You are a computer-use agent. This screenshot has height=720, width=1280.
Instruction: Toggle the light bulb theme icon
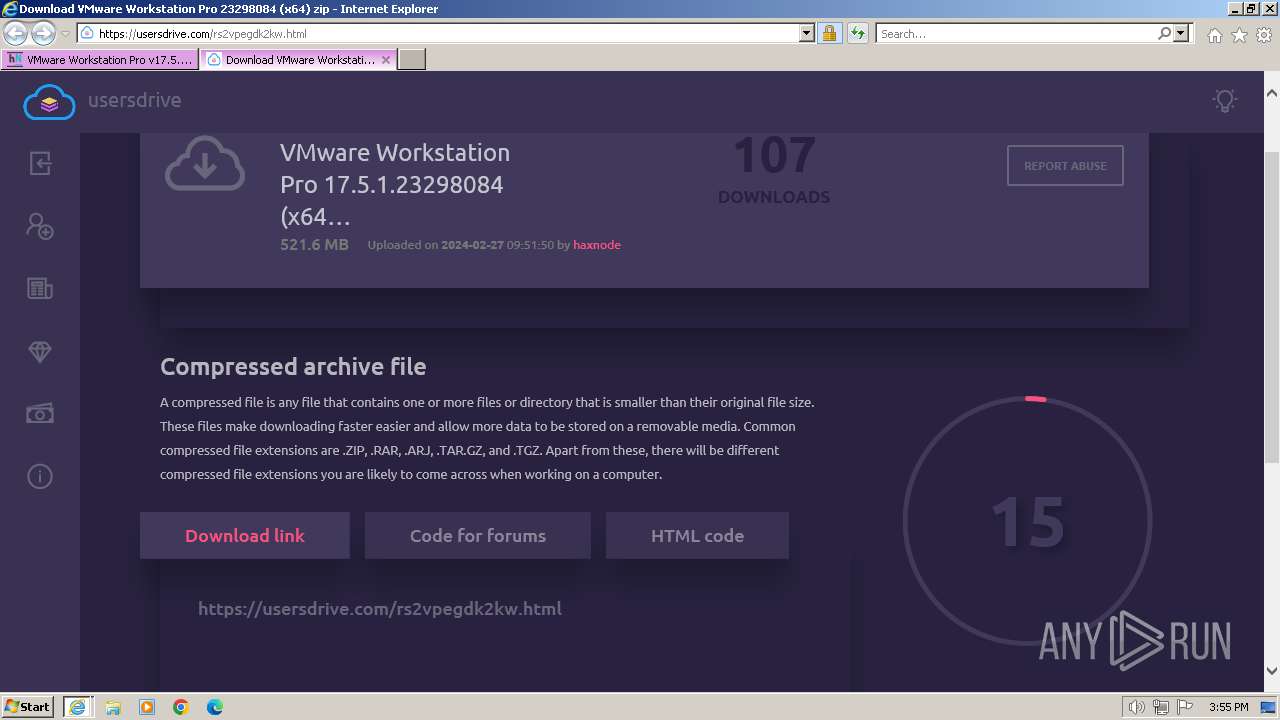click(1225, 100)
